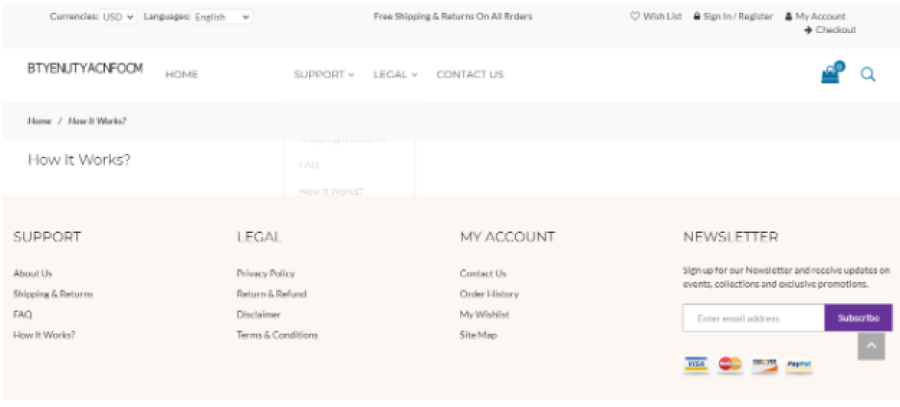Click the BTYENUTYACNFOCM site logo
Image resolution: width=900 pixels, height=407 pixels.
[85, 68]
